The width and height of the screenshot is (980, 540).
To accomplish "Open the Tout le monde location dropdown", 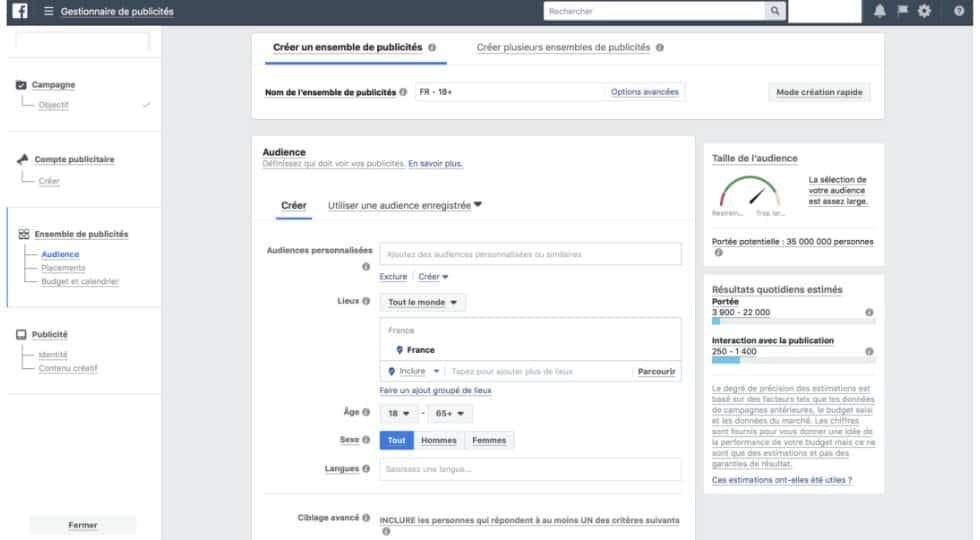I will tap(422, 302).
